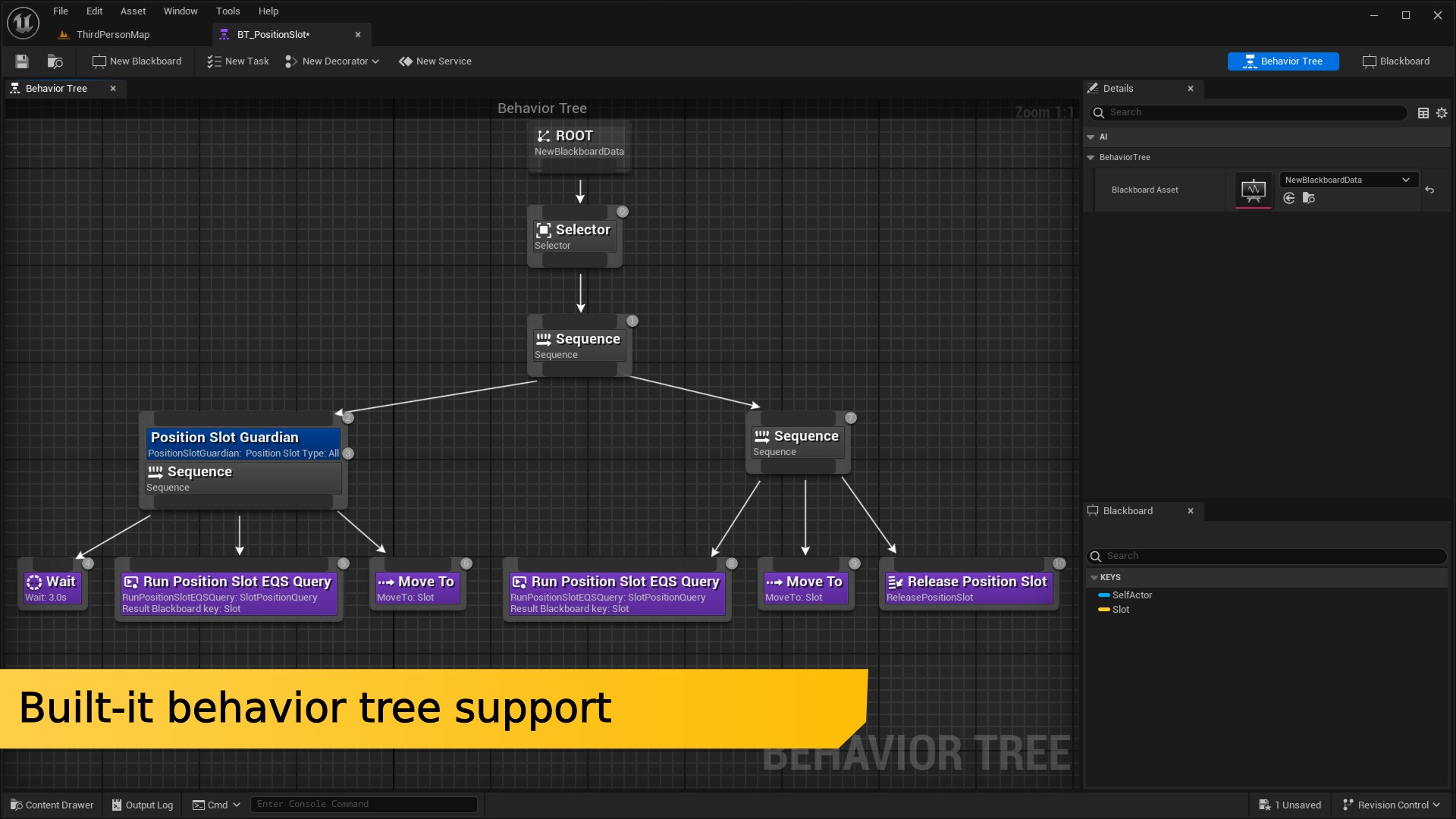Open the Content Drawer
Viewport: 1456px width, 819px height.
(52, 805)
